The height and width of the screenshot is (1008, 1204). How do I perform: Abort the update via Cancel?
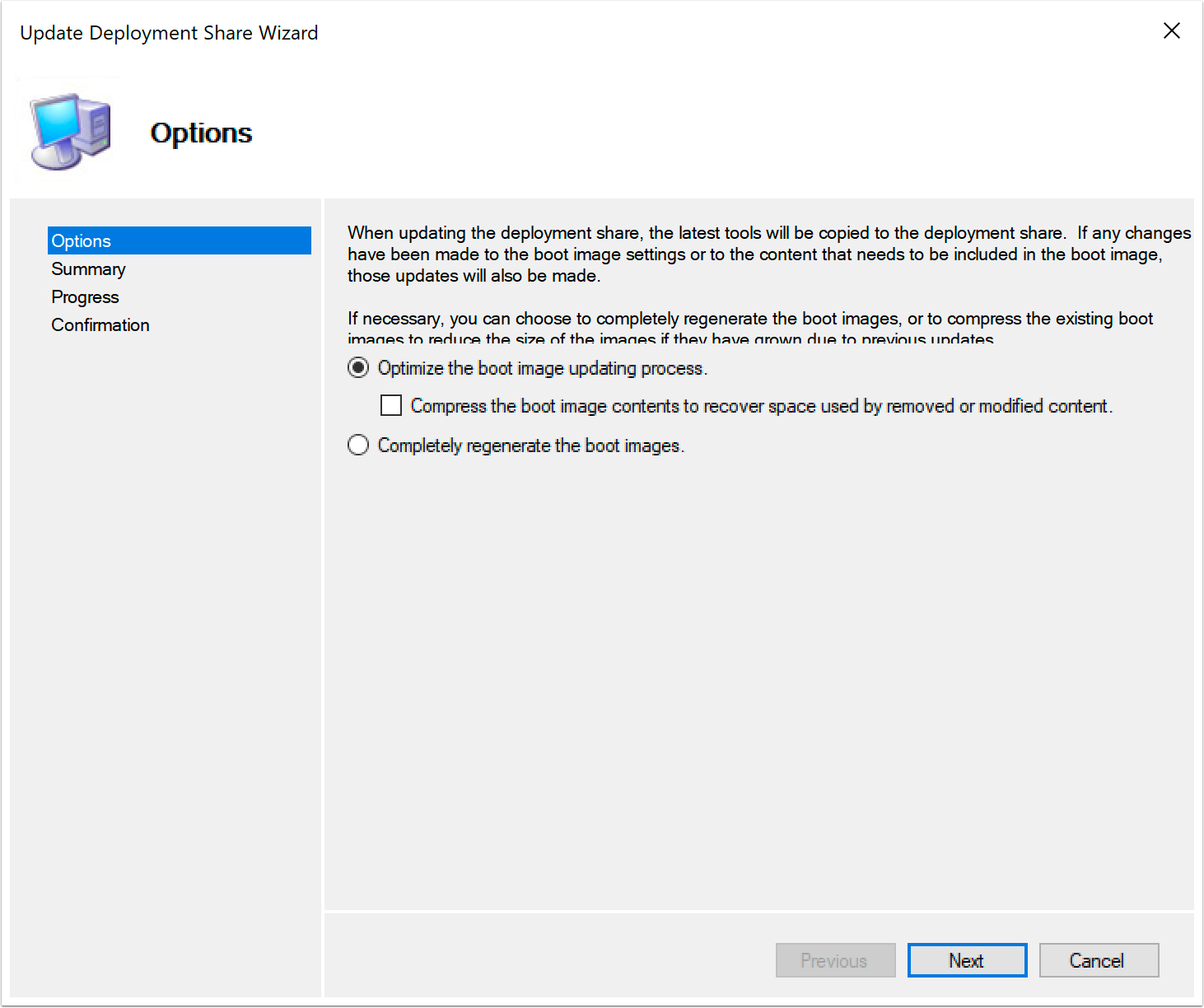click(1099, 960)
